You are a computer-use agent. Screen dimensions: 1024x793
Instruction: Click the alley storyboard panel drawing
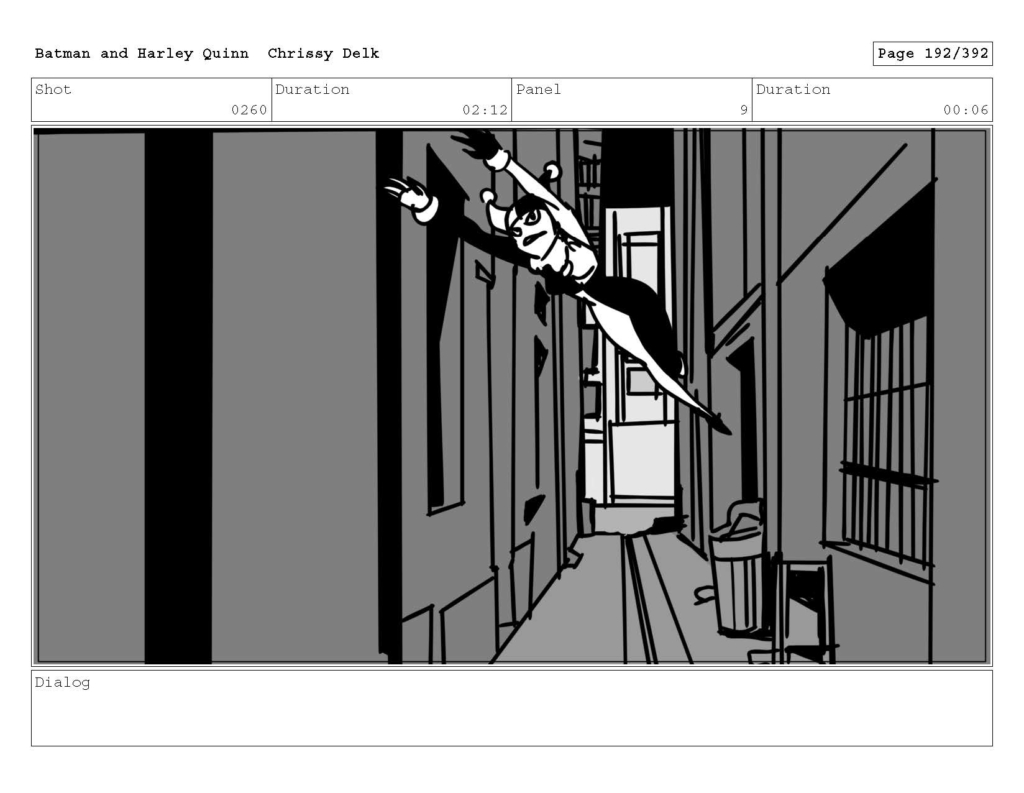(512, 396)
